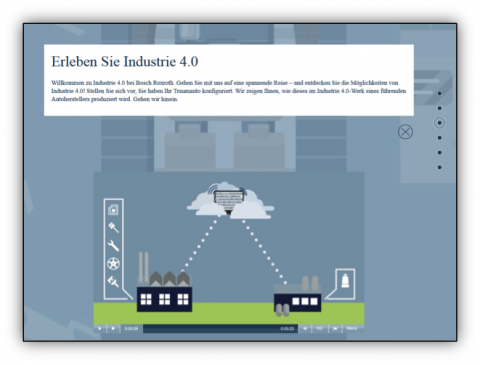Open the Menü in the video player
This screenshot has height=365, width=480.
pos(352,329)
